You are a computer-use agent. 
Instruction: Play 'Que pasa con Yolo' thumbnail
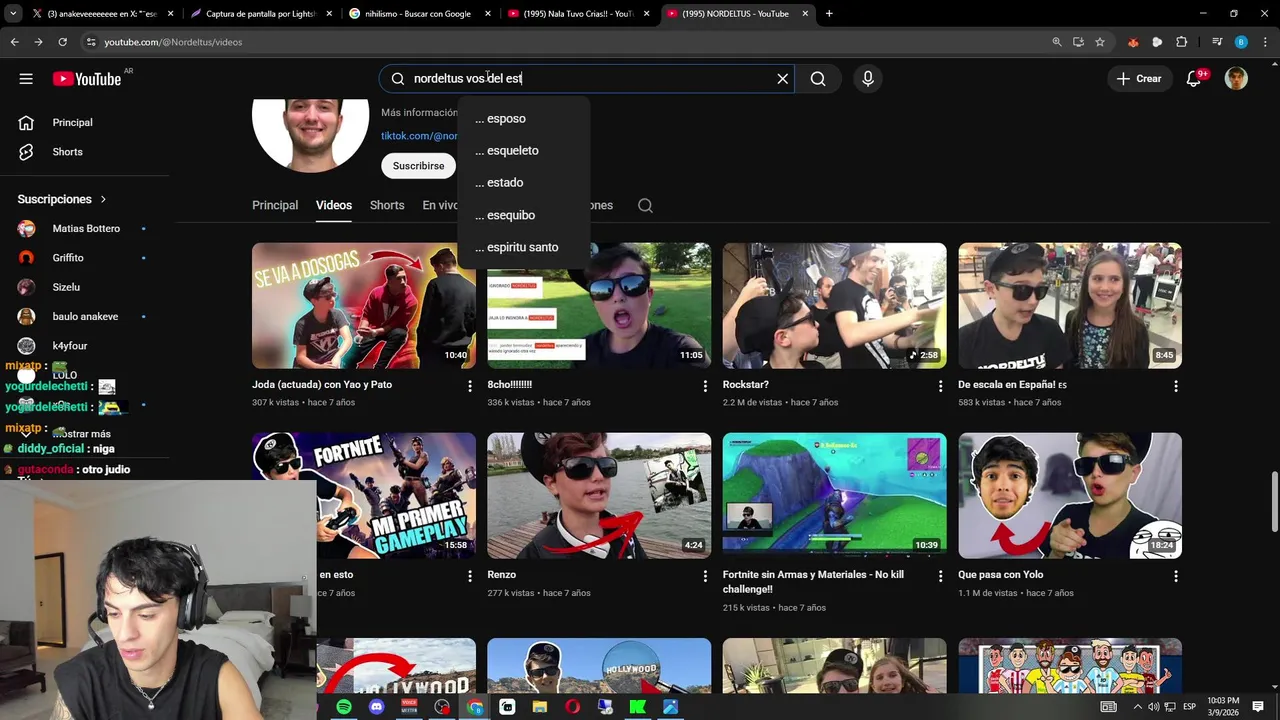click(1070, 496)
